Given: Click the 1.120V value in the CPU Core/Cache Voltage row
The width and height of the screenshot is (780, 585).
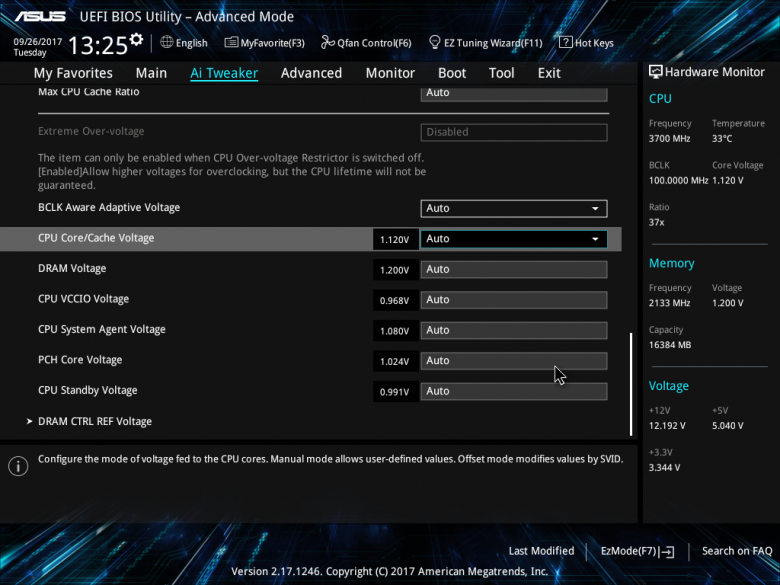Looking at the screenshot, I should click(395, 239).
